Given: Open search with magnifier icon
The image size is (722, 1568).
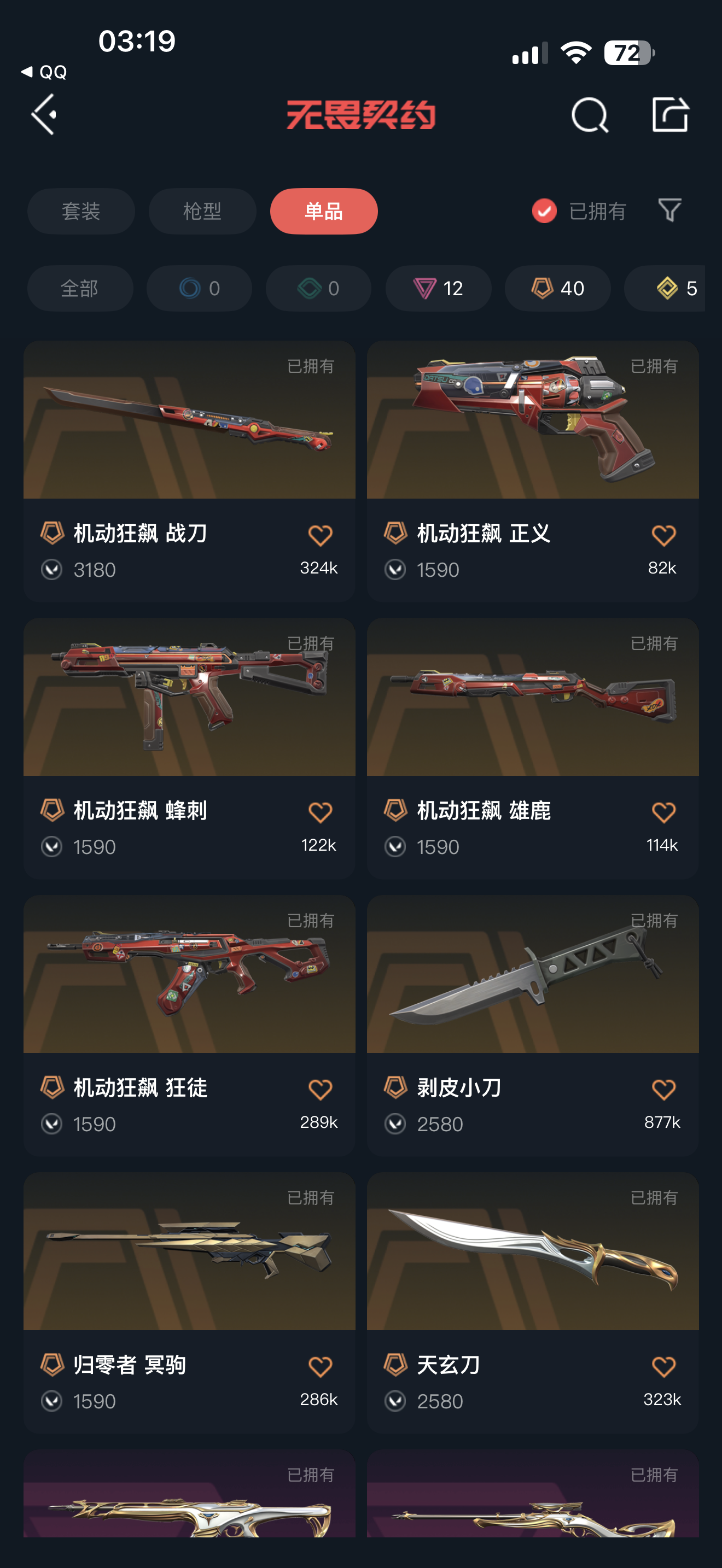Looking at the screenshot, I should (x=589, y=114).
